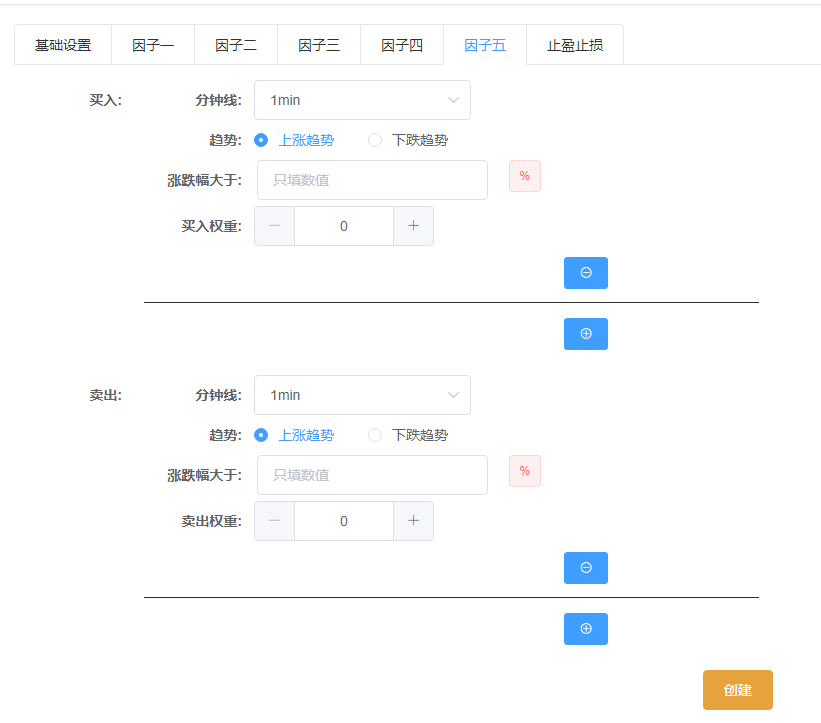Select 上涨趋势 radio in 买入 section

pos(262,140)
